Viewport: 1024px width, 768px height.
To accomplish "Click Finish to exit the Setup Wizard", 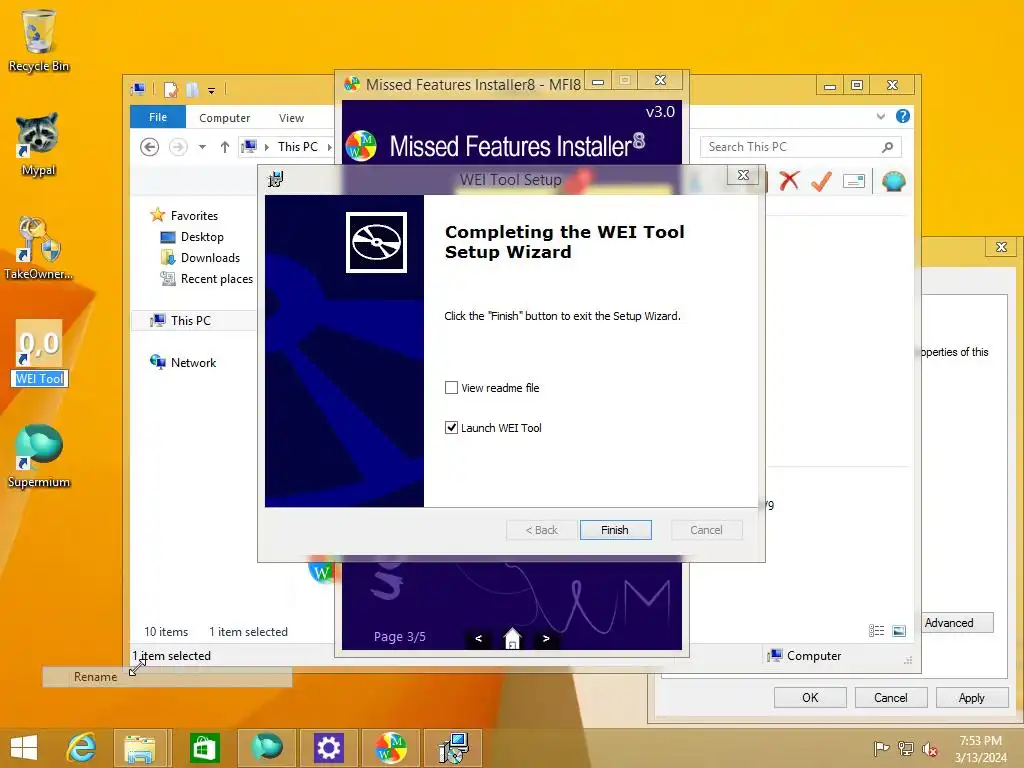I will (615, 530).
